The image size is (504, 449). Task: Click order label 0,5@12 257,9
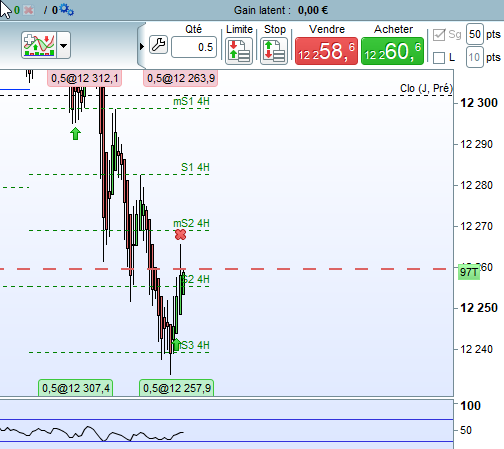177,388
